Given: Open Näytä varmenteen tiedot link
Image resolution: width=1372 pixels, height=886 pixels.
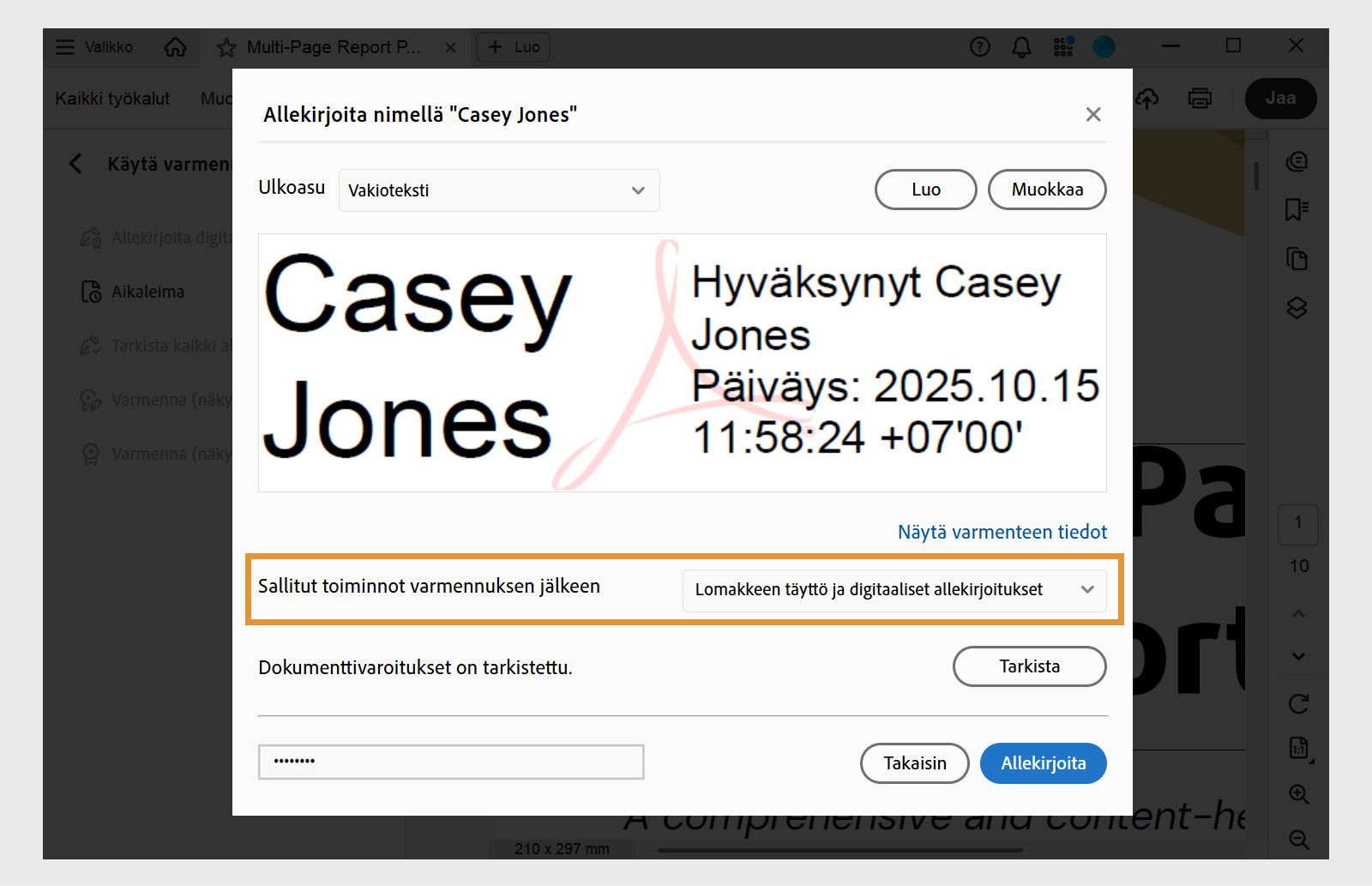Looking at the screenshot, I should click(1001, 532).
